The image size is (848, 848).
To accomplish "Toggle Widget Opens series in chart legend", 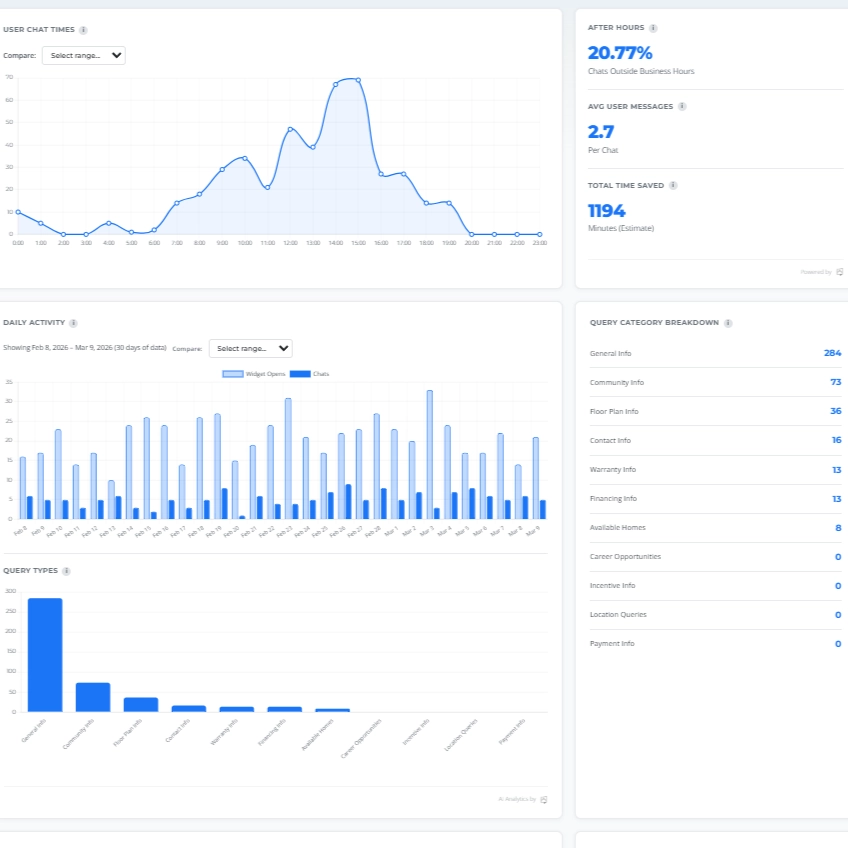I will (253, 374).
